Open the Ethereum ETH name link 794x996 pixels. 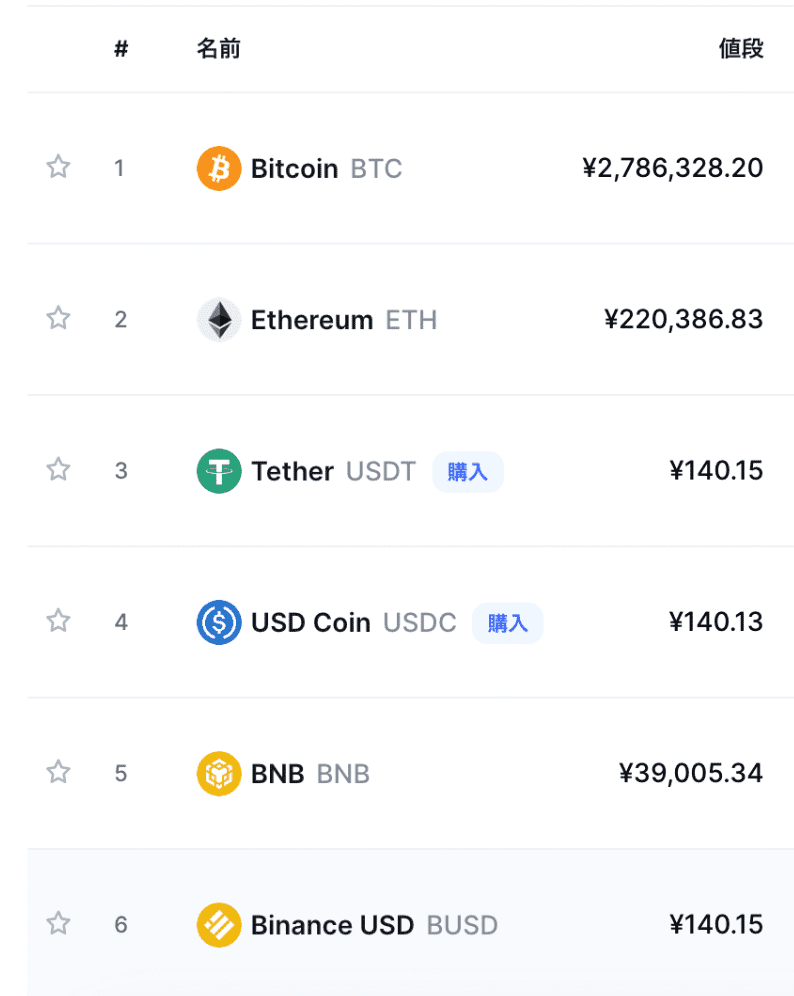pos(344,320)
